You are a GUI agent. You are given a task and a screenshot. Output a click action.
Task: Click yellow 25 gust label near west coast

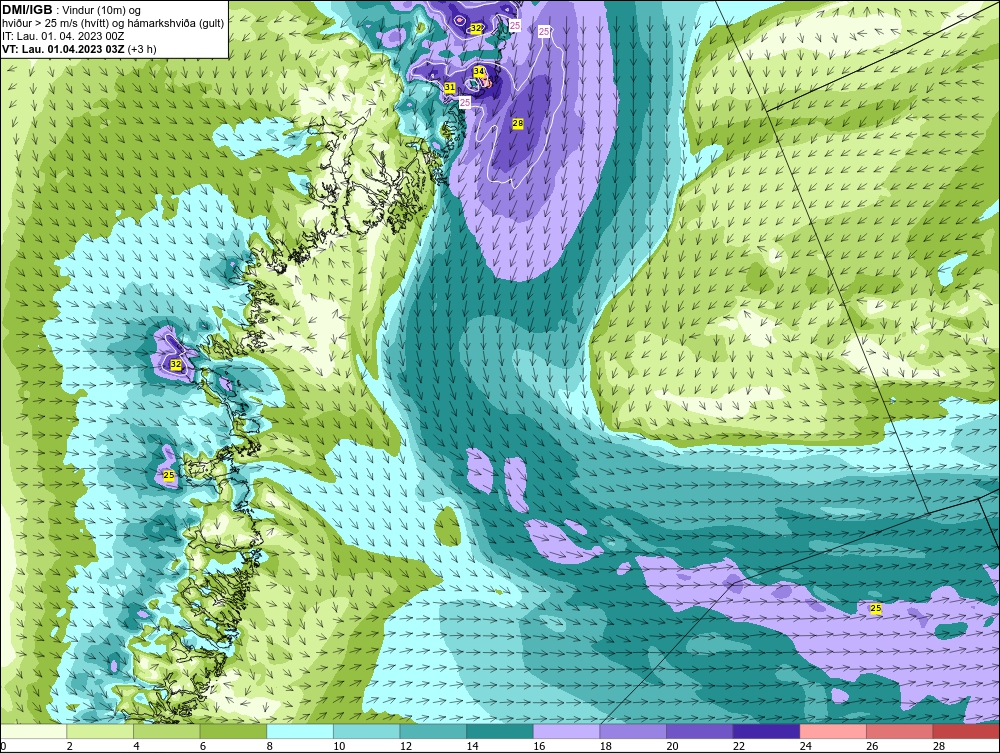[168, 475]
